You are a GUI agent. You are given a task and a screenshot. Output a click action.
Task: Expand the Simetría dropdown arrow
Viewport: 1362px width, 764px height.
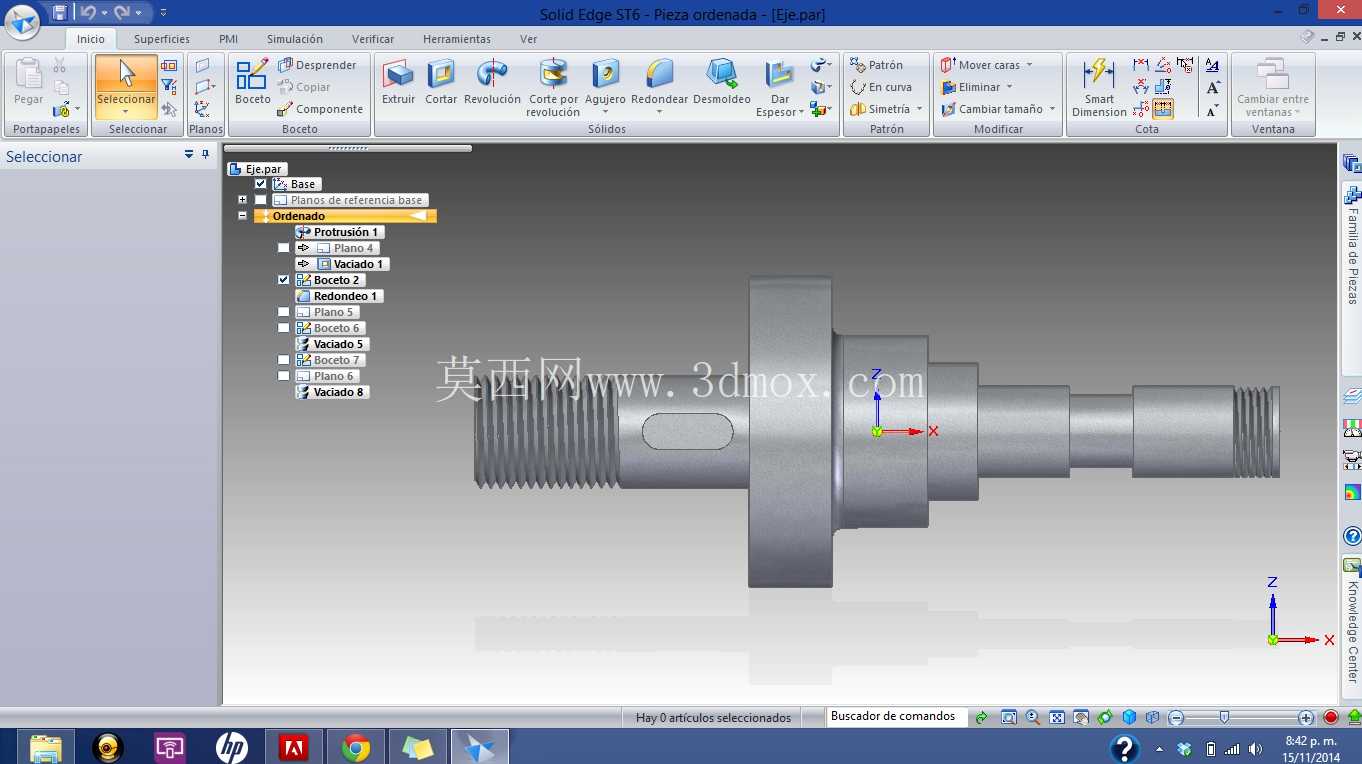coord(919,109)
